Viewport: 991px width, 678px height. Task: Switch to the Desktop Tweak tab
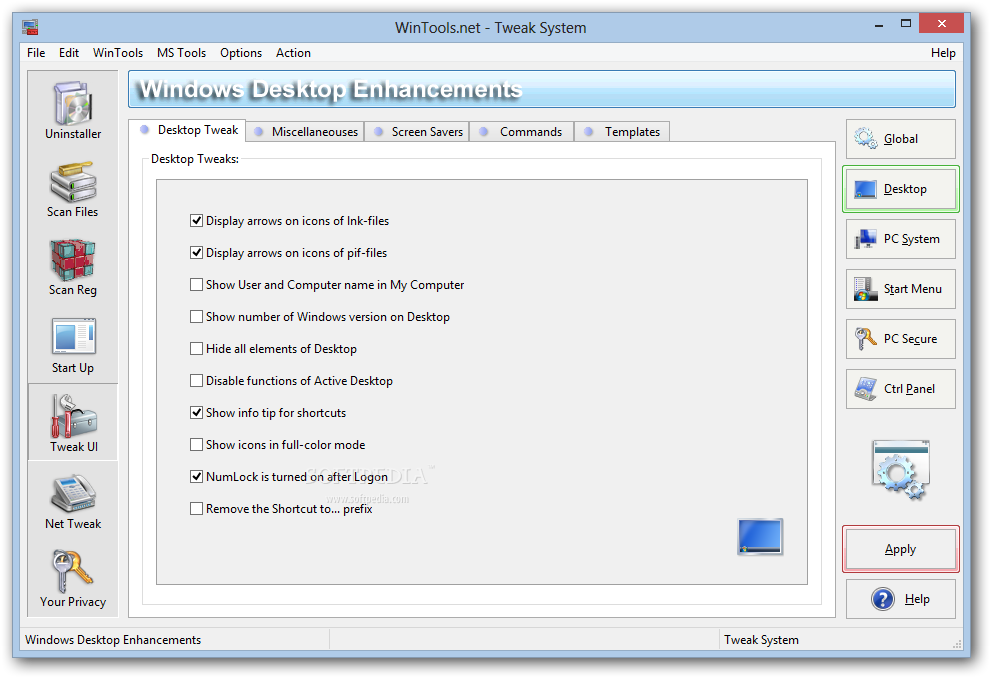[188, 130]
